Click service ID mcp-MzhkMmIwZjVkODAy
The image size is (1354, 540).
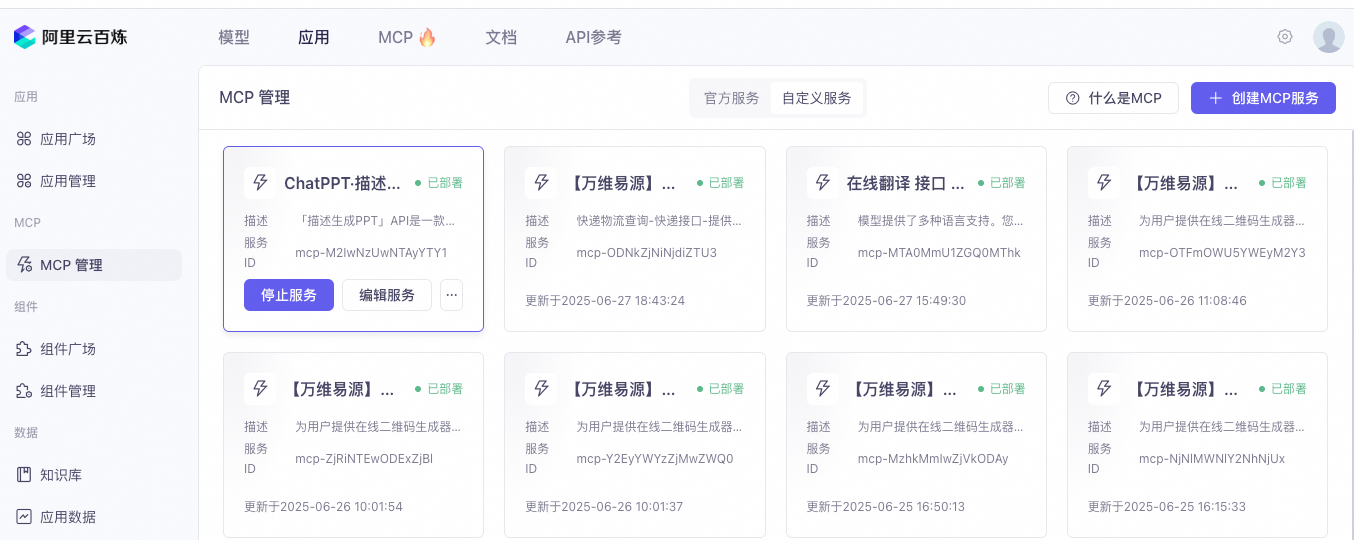(933, 458)
